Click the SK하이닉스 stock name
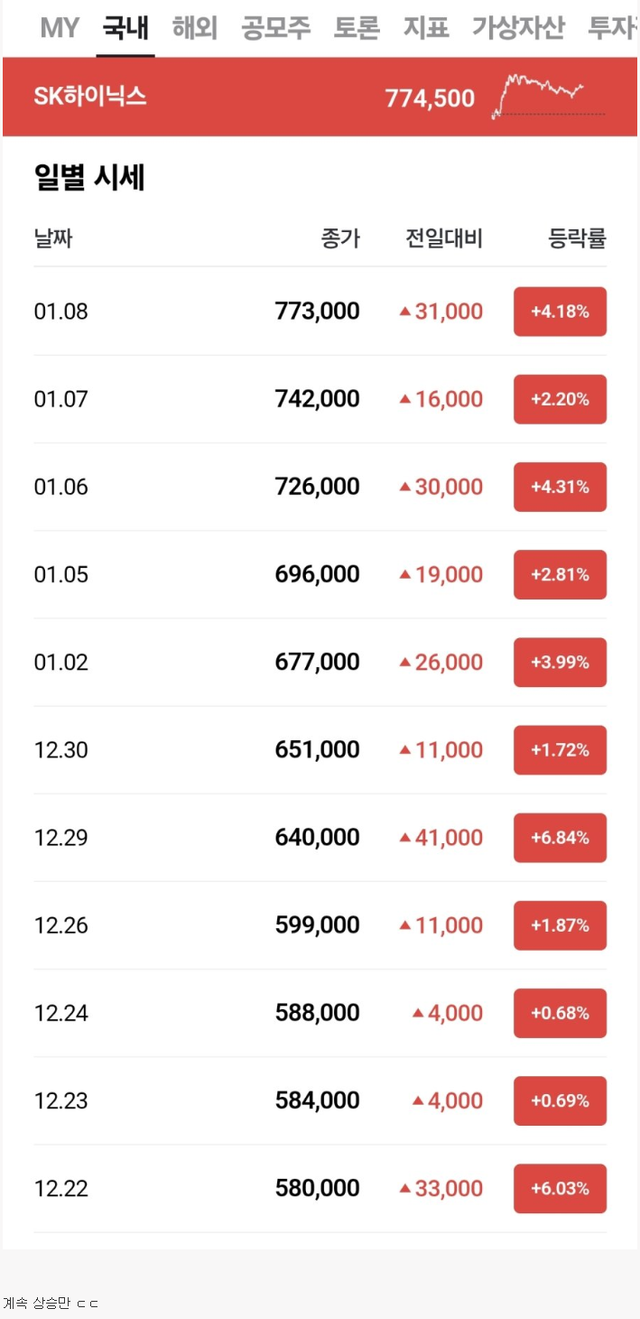 click(90, 97)
